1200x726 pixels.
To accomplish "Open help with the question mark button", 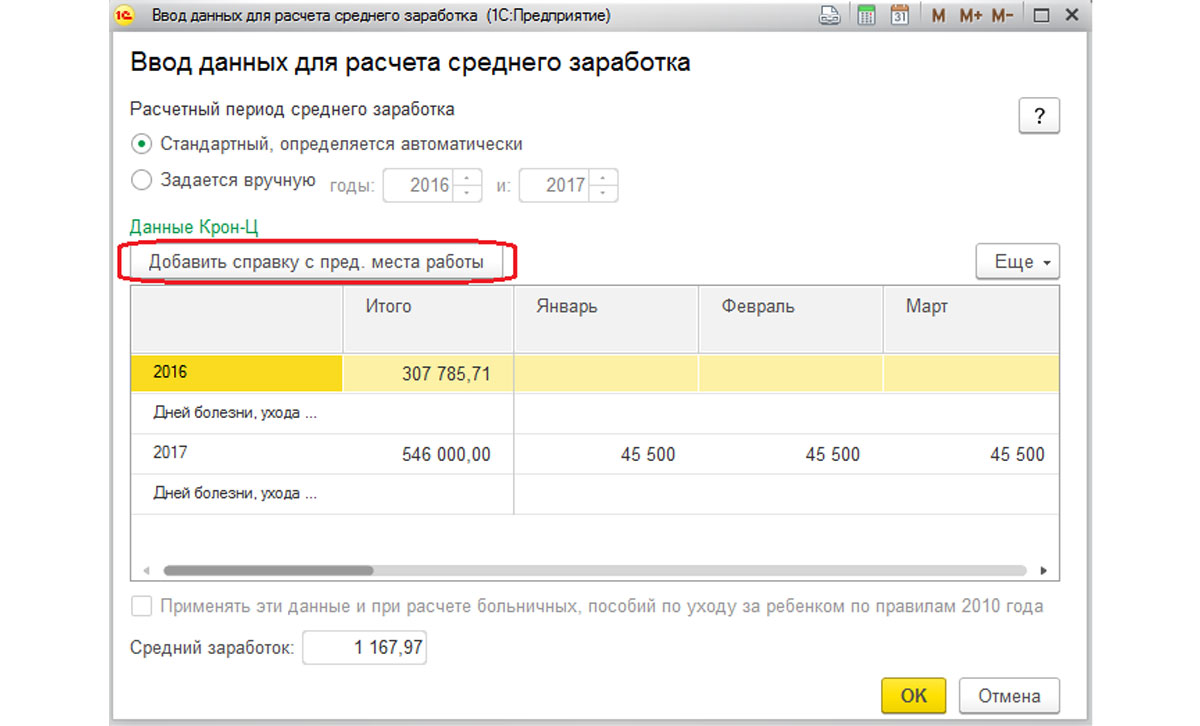I will pos(1039,116).
